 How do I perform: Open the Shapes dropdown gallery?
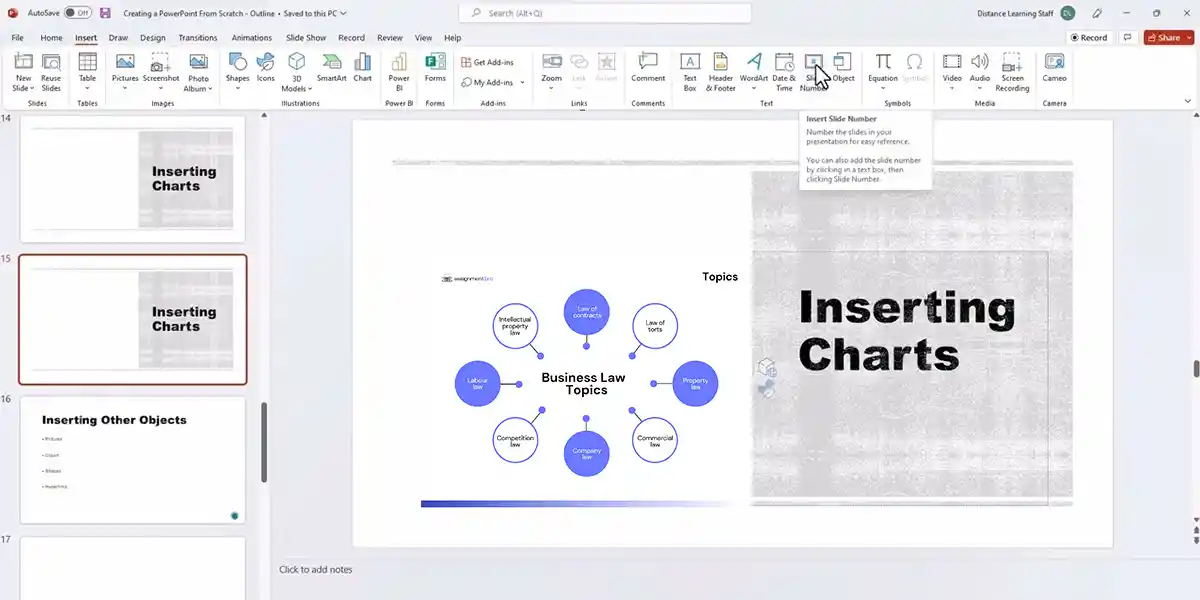(x=238, y=68)
